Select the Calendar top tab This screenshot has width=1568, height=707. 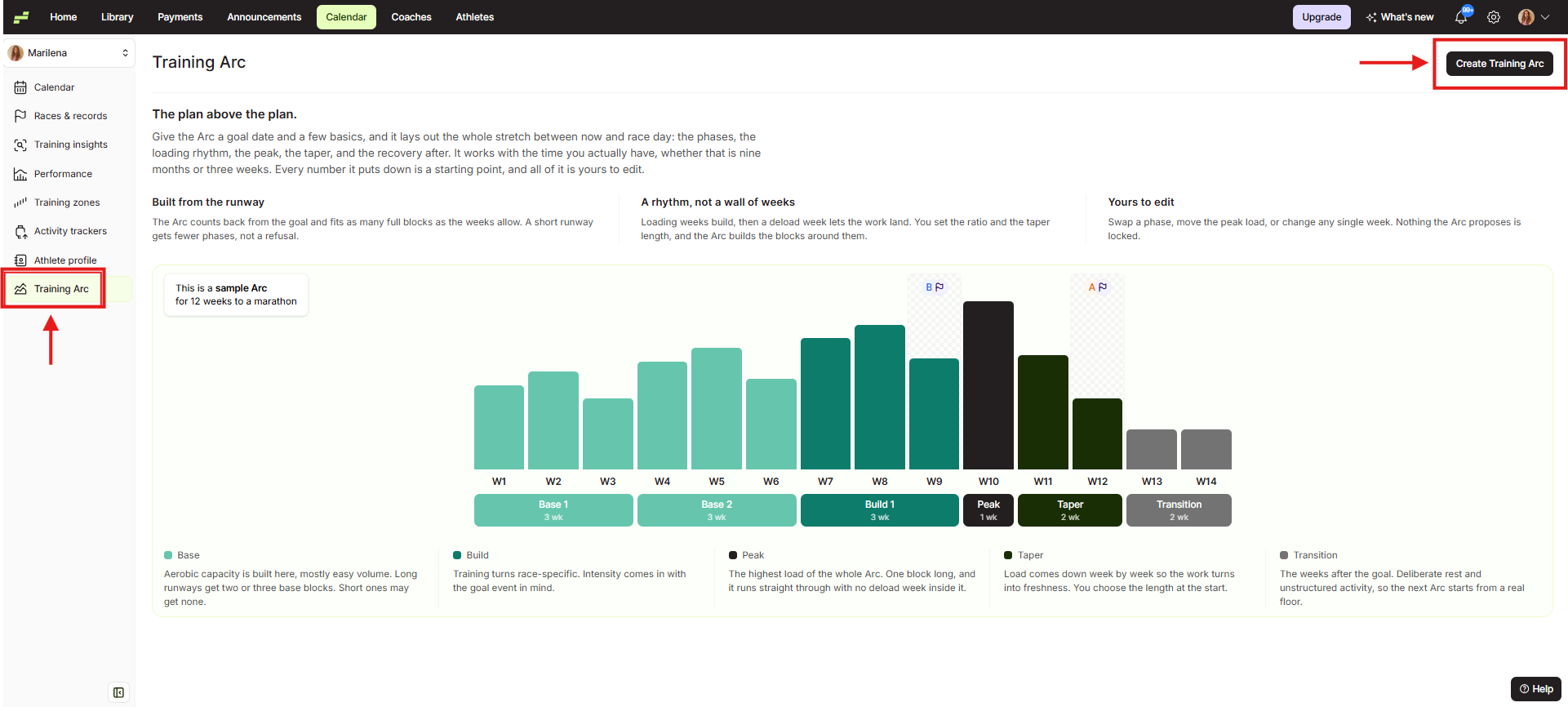346,17
